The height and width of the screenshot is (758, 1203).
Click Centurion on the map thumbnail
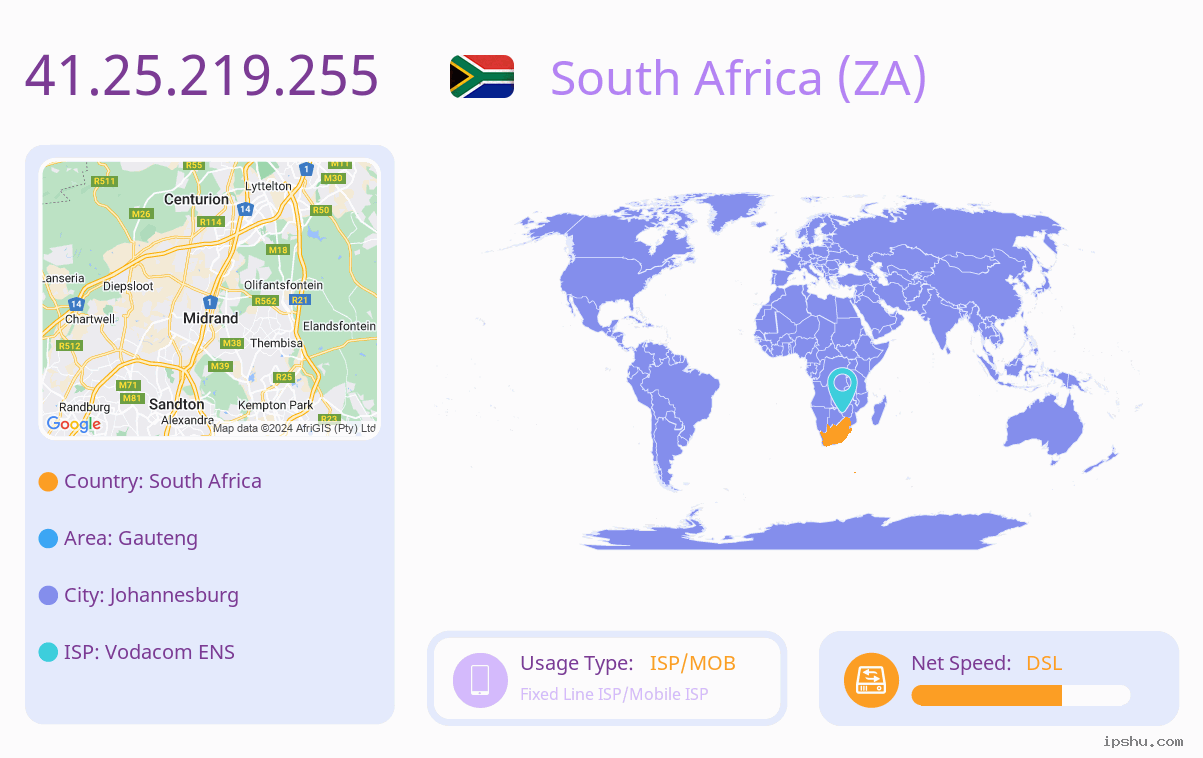[196, 199]
